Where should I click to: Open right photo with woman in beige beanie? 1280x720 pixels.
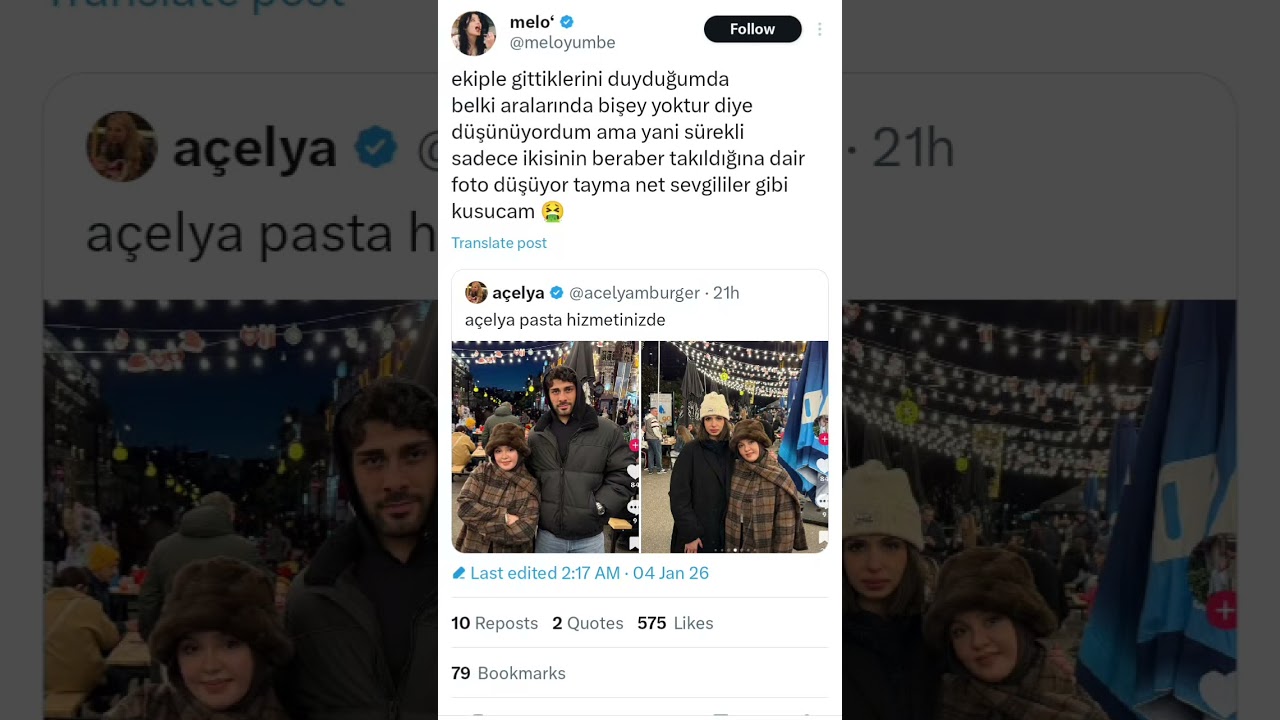point(734,447)
